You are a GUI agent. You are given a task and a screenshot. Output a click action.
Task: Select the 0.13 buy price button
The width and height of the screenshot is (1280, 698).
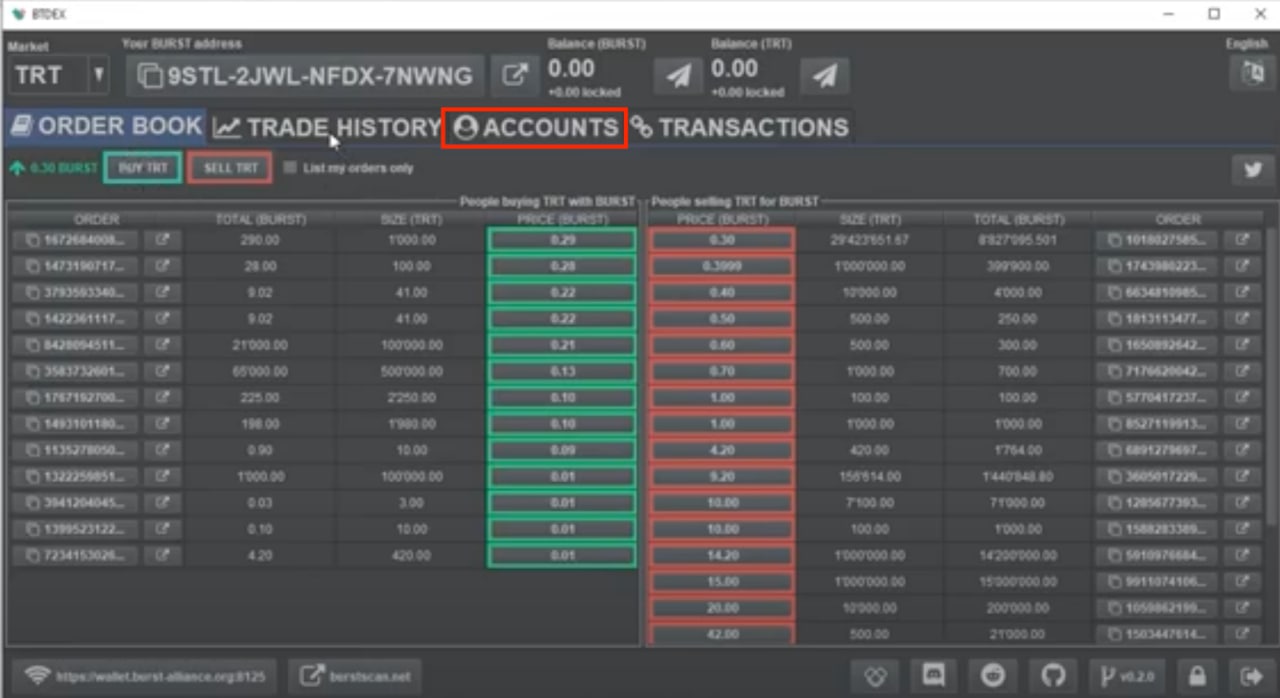pos(561,372)
